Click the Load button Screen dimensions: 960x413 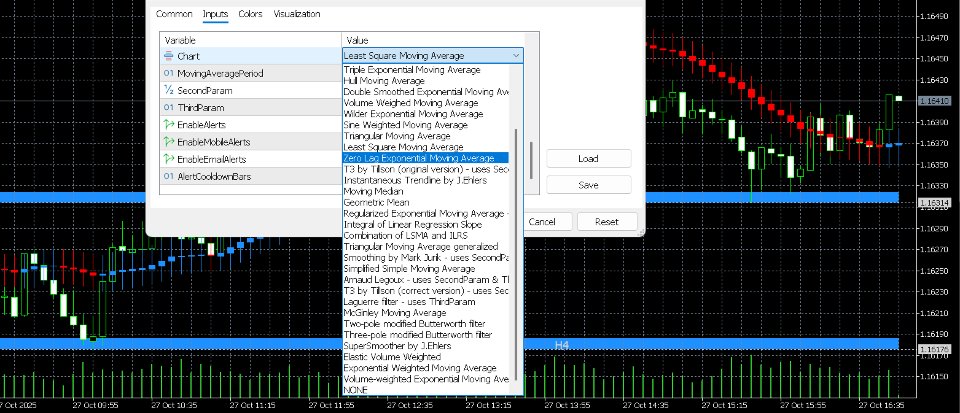[x=588, y=158]
